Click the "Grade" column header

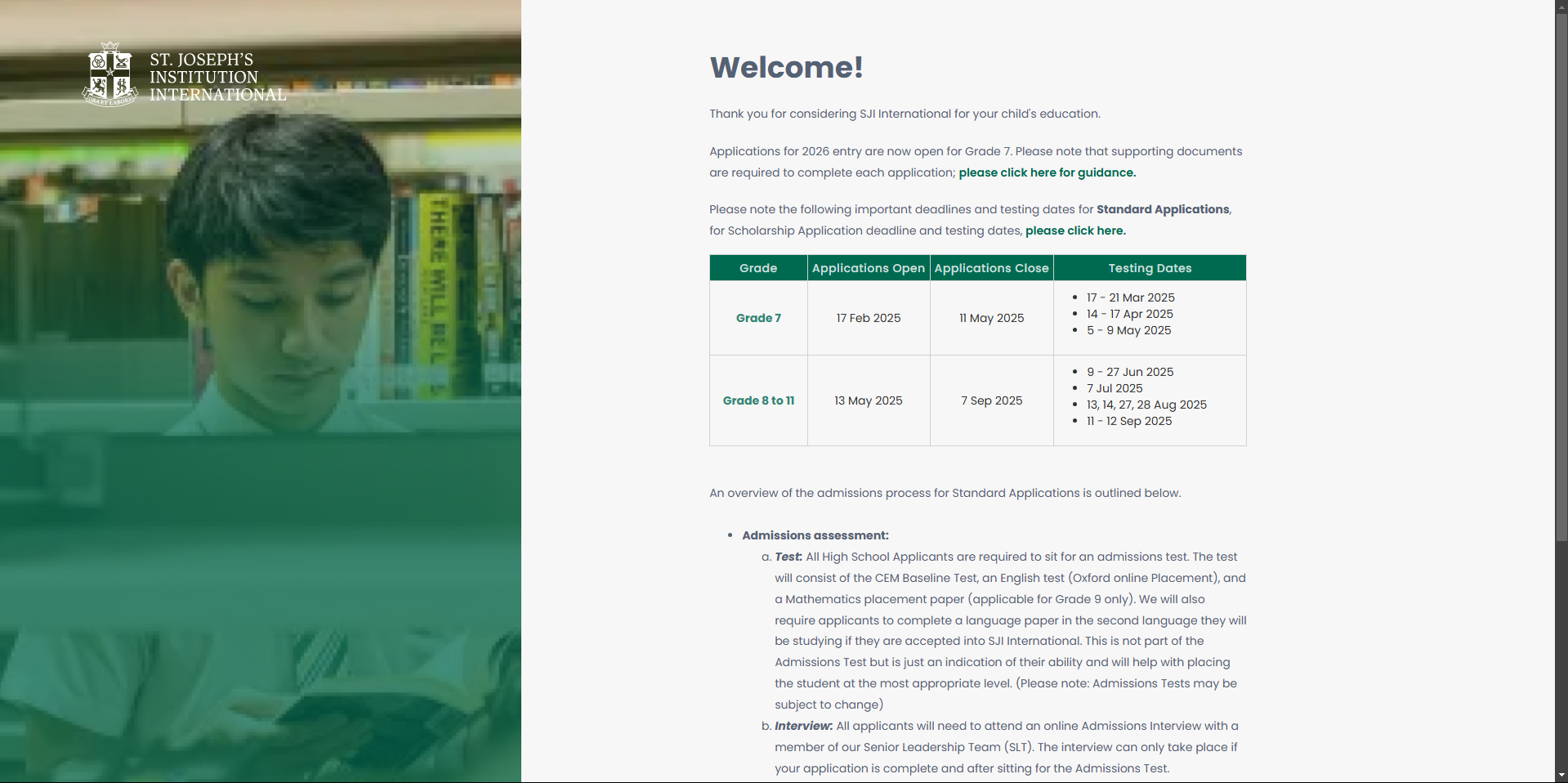click(758, 268)
